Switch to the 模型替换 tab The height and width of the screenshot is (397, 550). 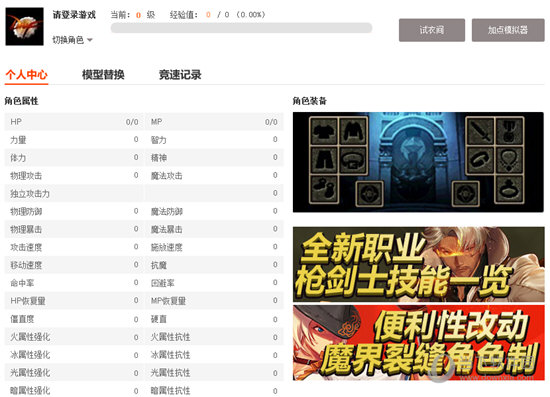[x=103, y=75]
